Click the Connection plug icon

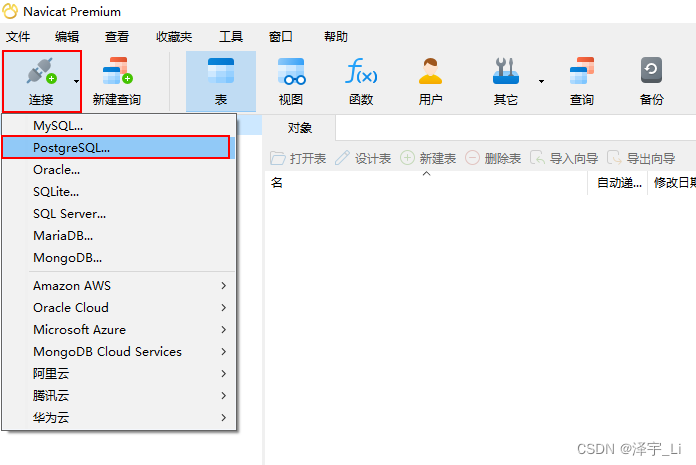[41, 71]
